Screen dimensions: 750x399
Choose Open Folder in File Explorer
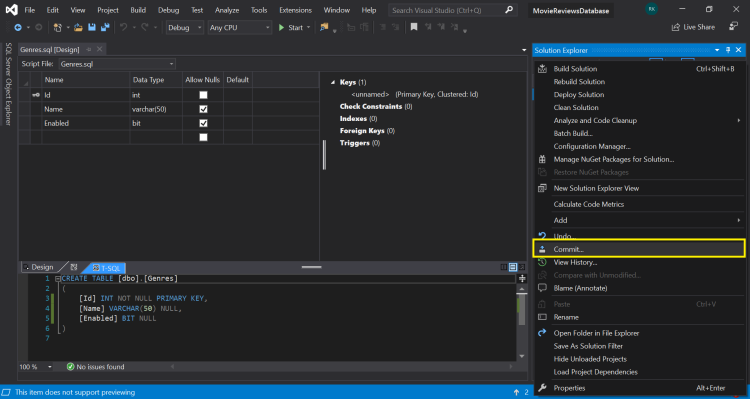coord(639,333)
